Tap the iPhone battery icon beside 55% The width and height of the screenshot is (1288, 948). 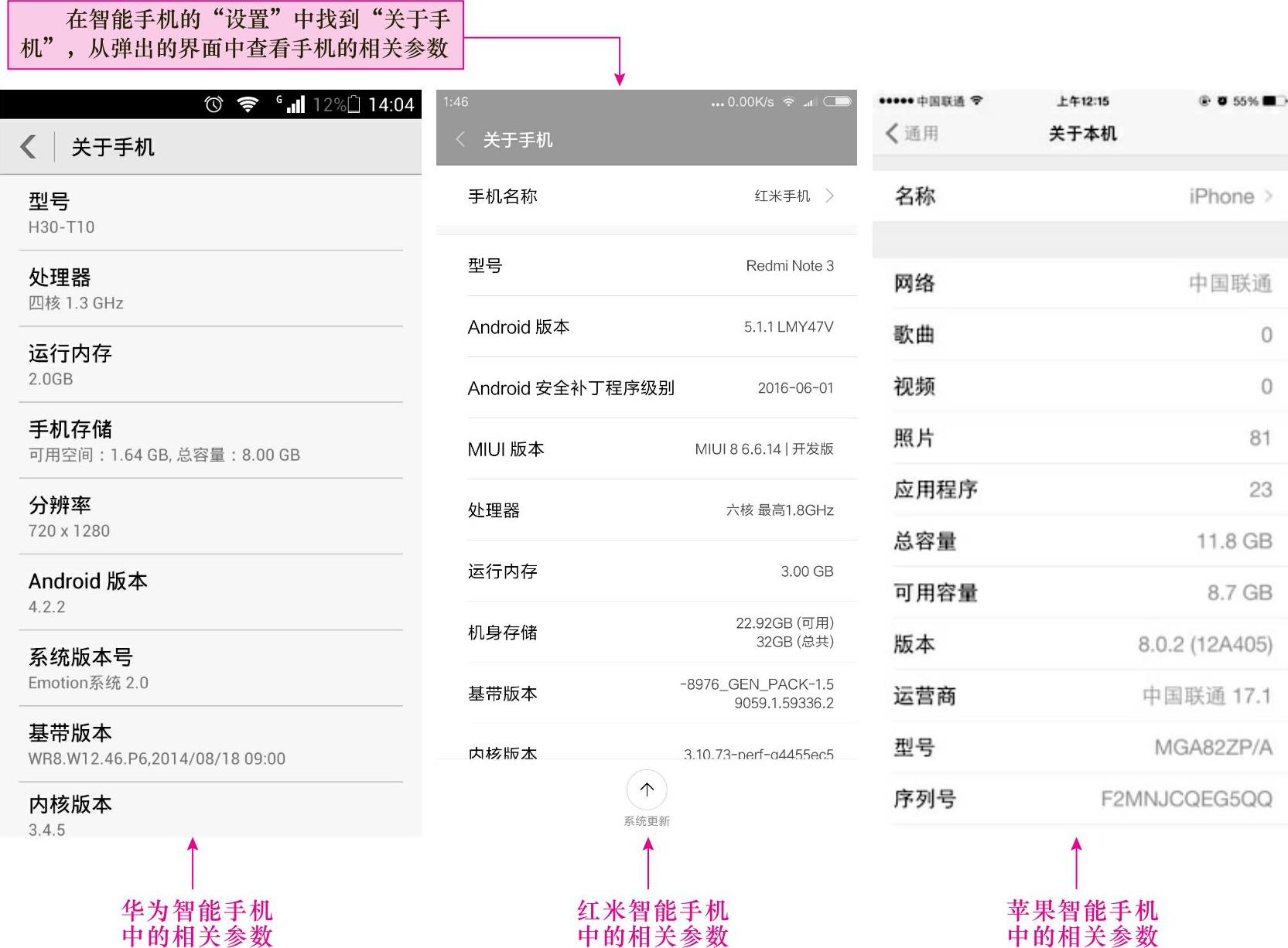pos(1274,101)
